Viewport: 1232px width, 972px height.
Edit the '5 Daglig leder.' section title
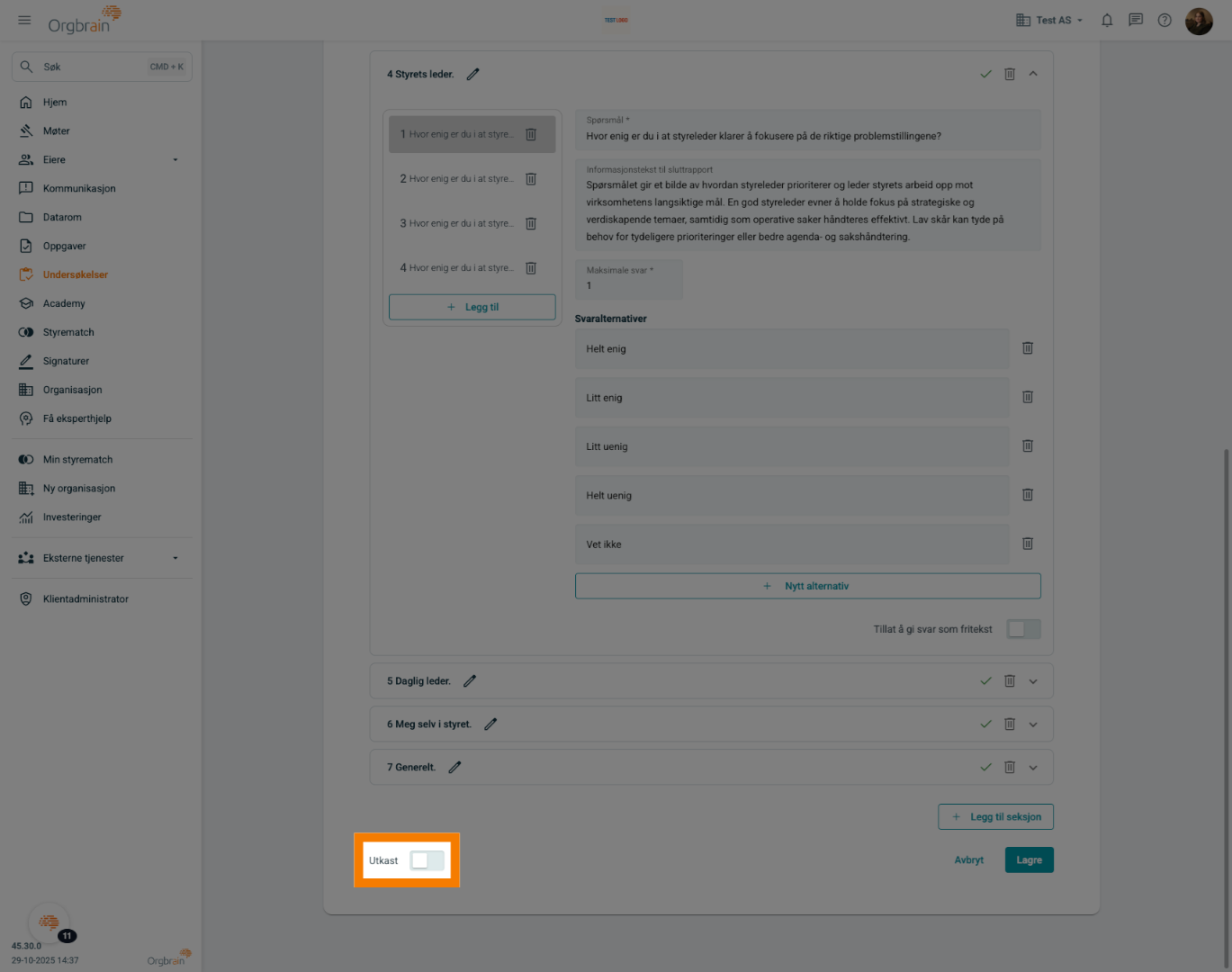pyautogui.click(x=470, y=681)
